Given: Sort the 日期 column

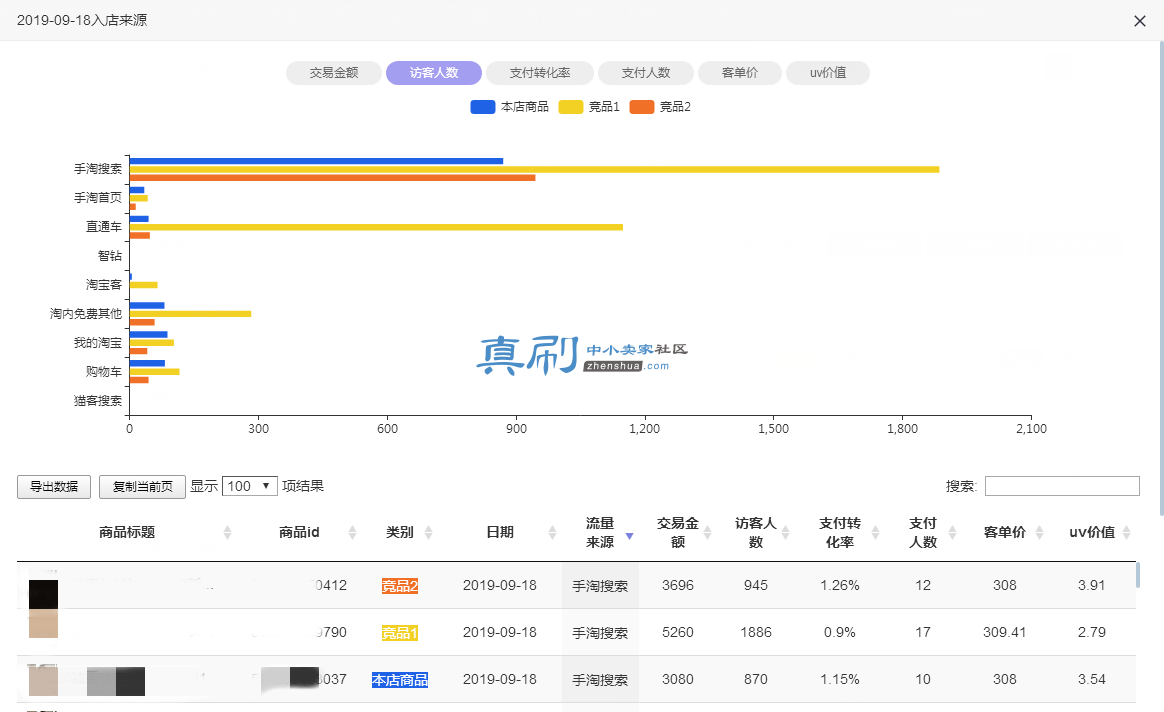Looking at the screenshot, I should (552, 532).
